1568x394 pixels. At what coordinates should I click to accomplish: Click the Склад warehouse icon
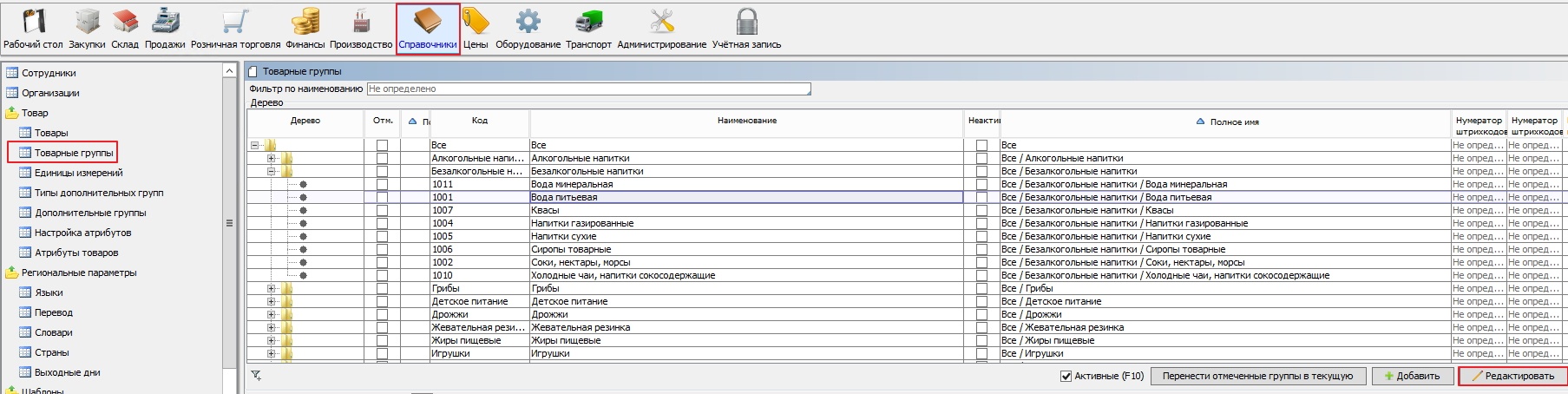point(125,22)
